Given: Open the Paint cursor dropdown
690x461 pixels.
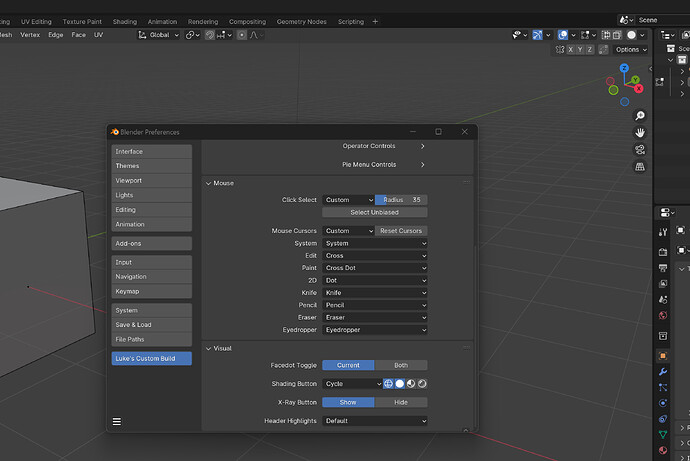Looking at the screenshot, I should (374, 268).
